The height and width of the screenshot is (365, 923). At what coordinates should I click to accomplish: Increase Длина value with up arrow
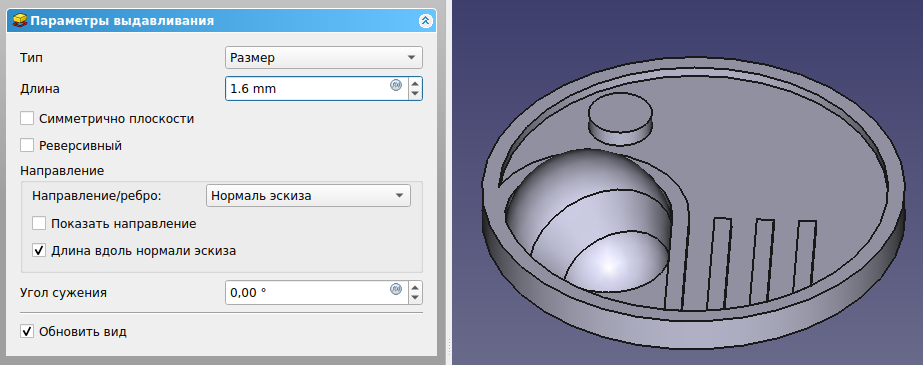coord(415,84)
